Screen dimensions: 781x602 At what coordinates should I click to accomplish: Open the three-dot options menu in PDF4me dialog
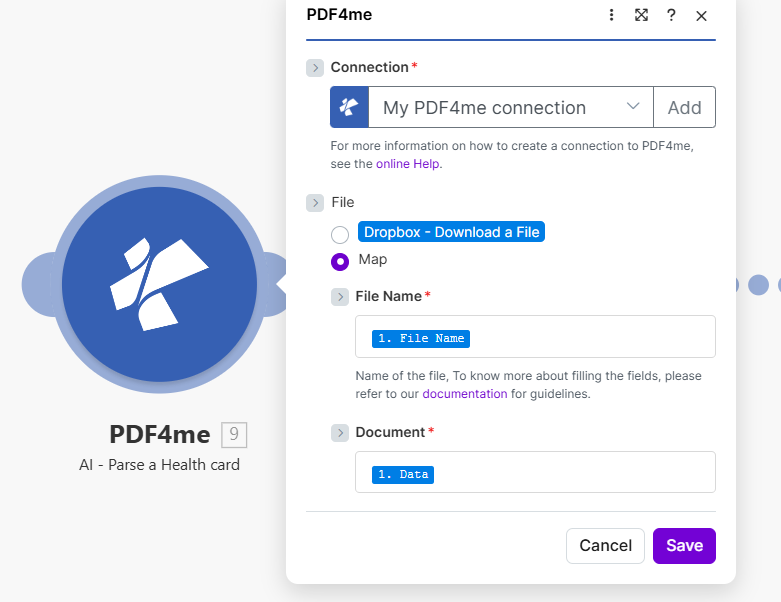click(611, 15)
